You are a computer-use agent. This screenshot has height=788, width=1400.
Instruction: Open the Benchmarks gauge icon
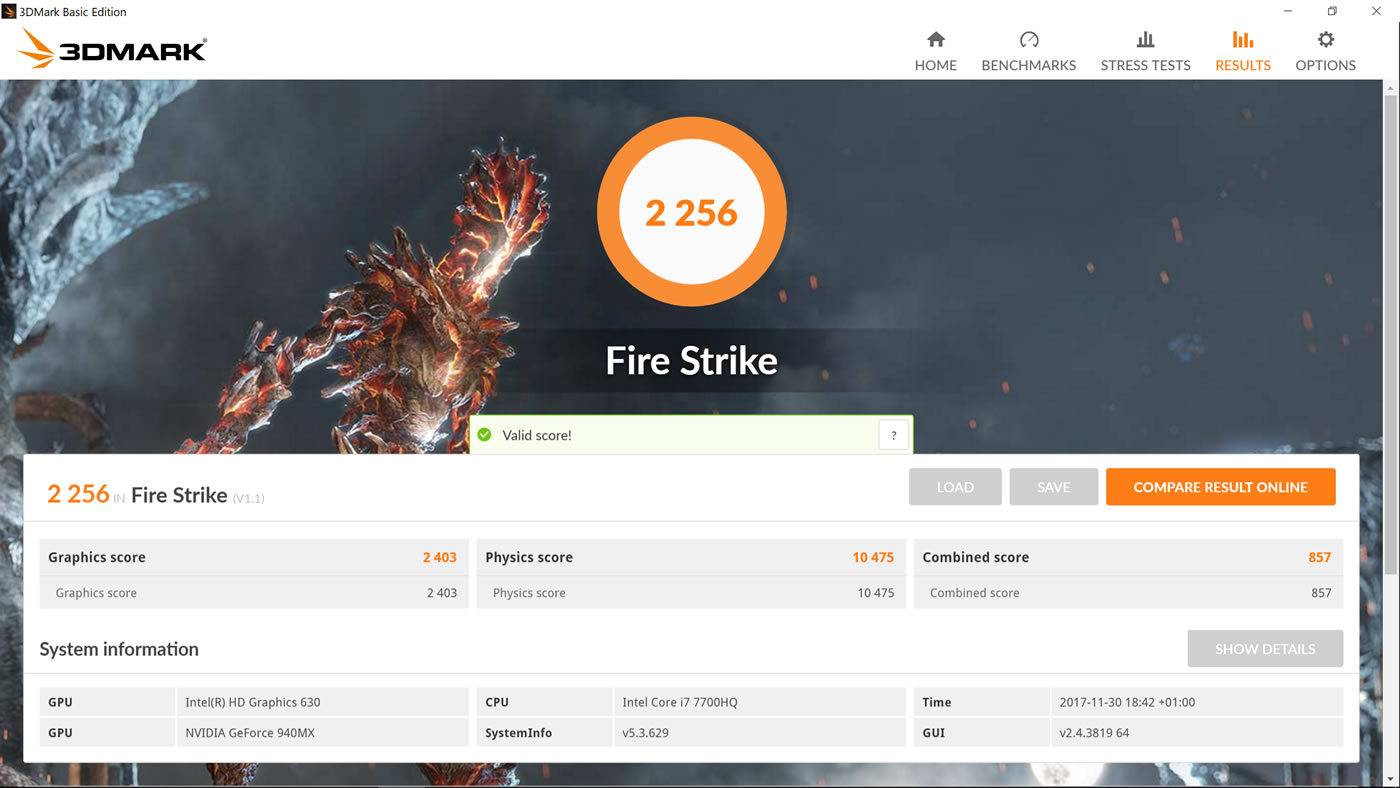[x=1029, y=40]
